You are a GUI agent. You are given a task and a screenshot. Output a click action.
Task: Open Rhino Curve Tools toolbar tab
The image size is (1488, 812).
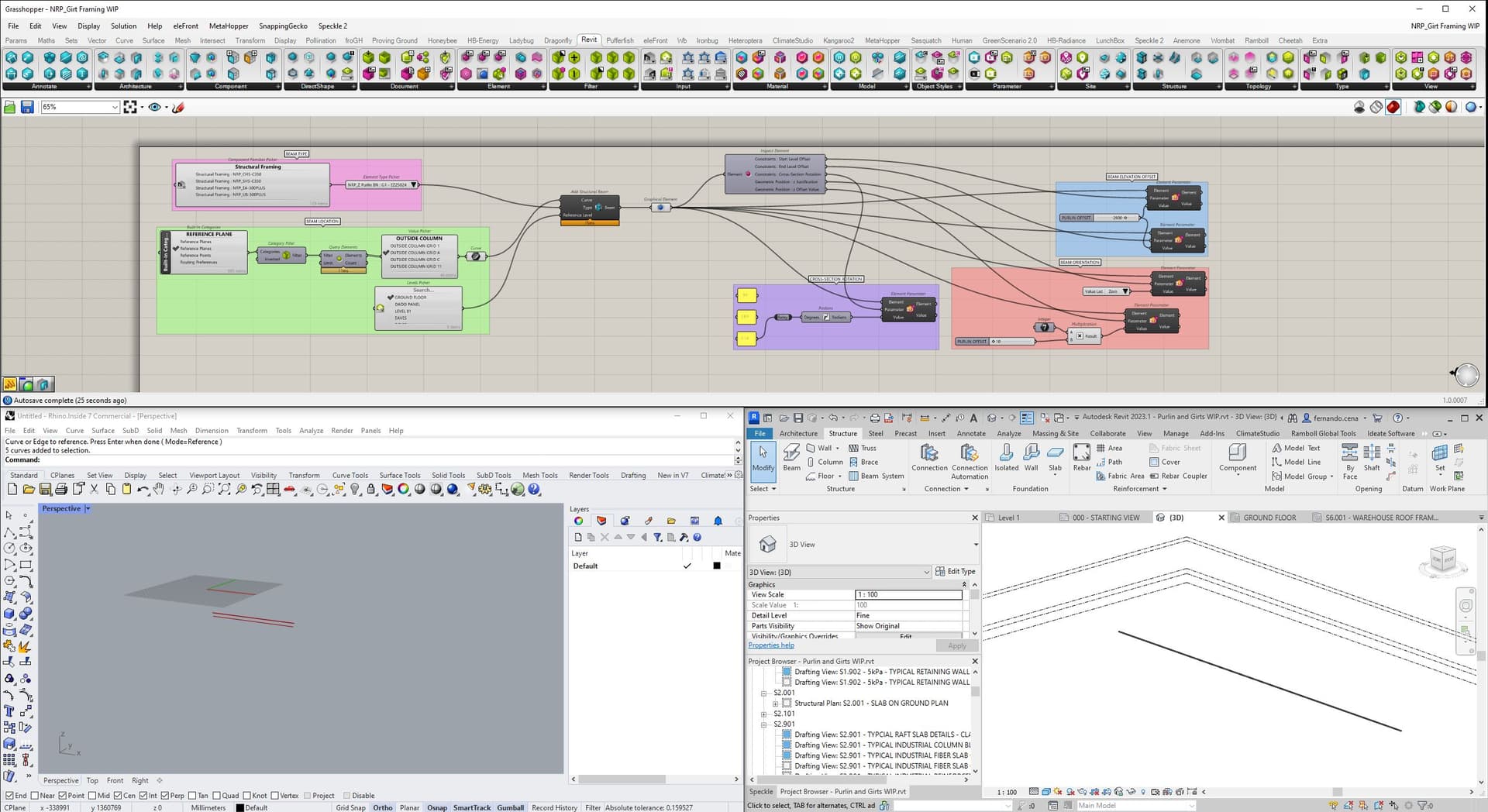point(350,475)
